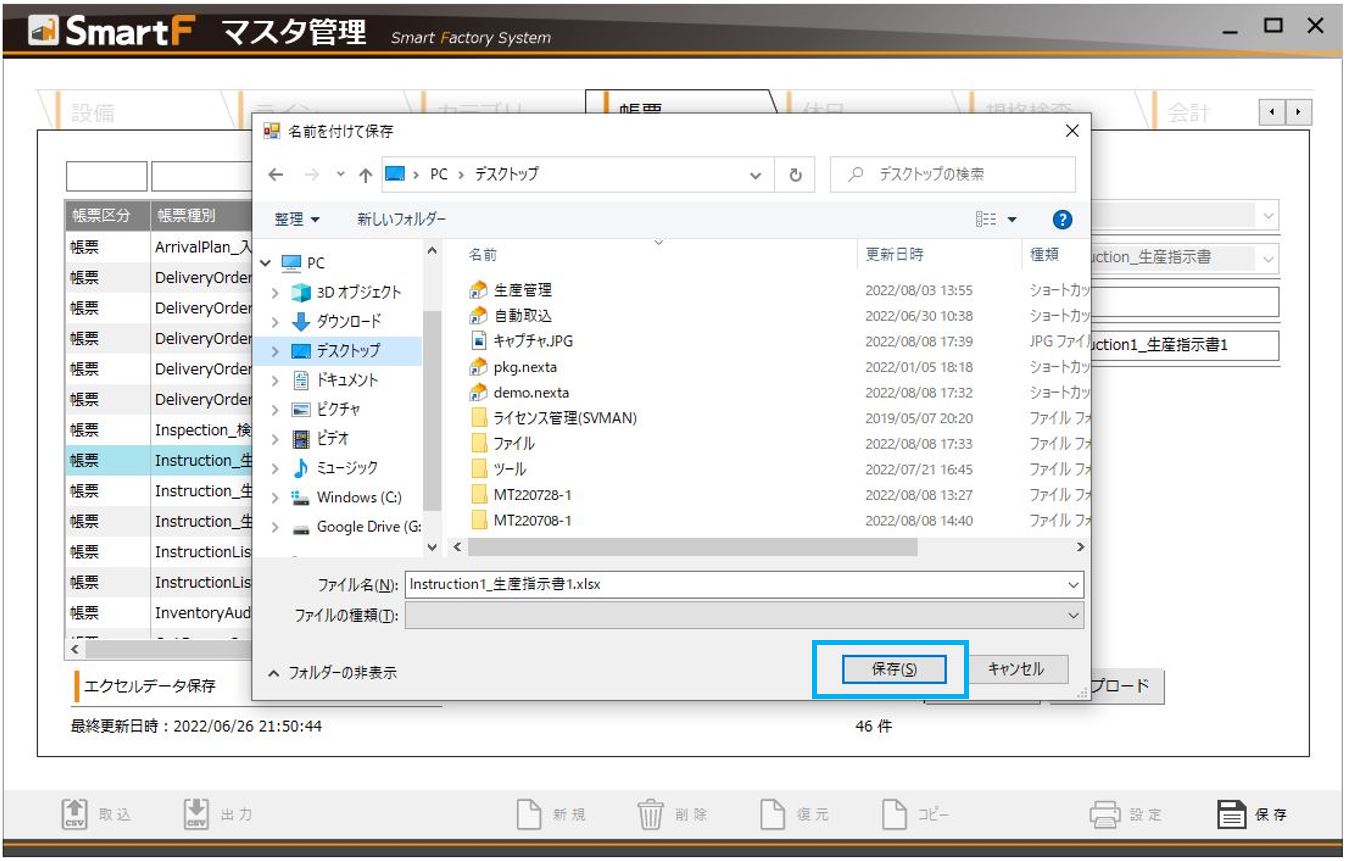This screenshot has height=861, width=1348.
Task: Open the 整理 dropdown menu
Action: pos(294,219)
